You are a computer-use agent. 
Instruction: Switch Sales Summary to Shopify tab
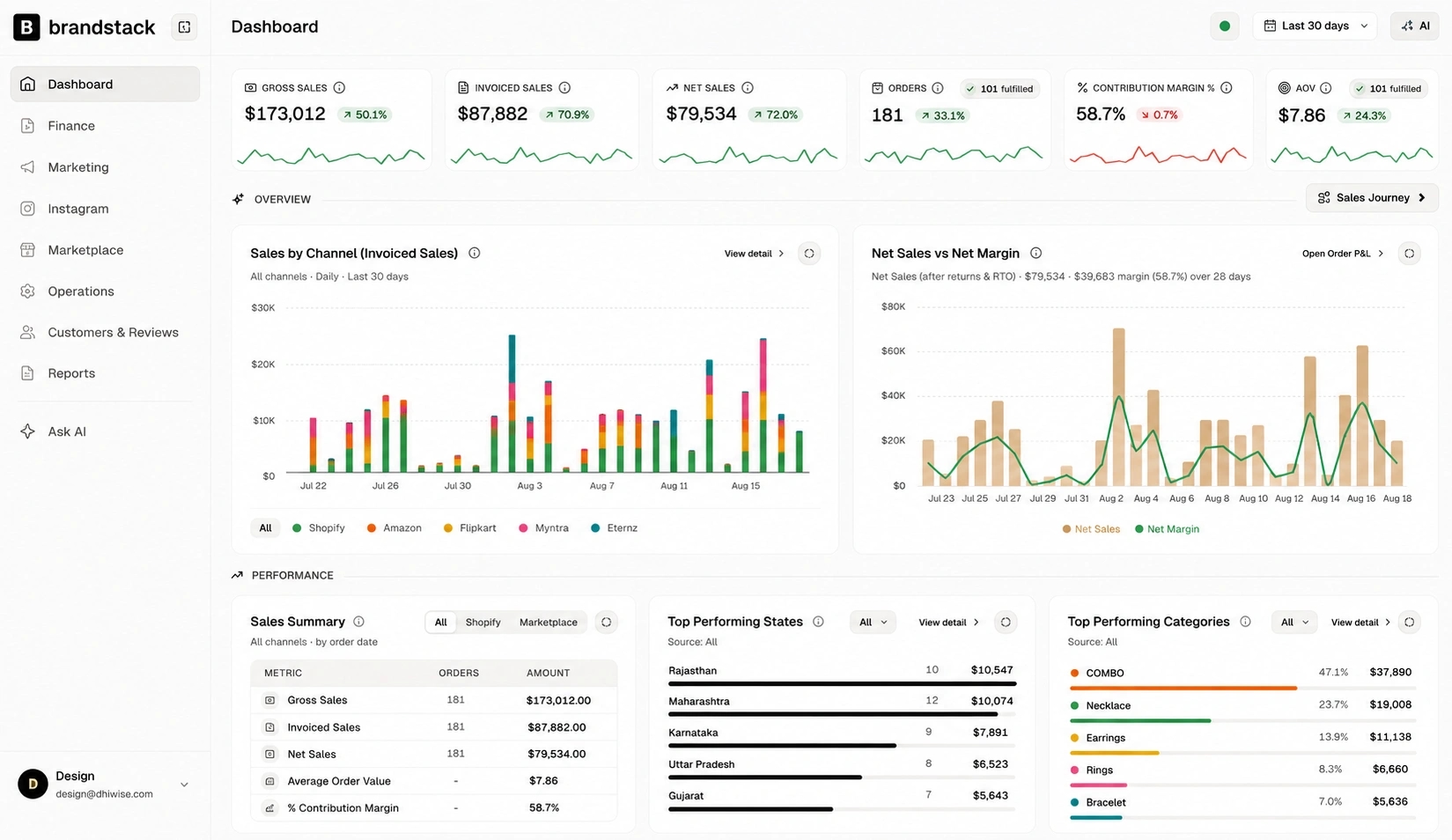483,622
